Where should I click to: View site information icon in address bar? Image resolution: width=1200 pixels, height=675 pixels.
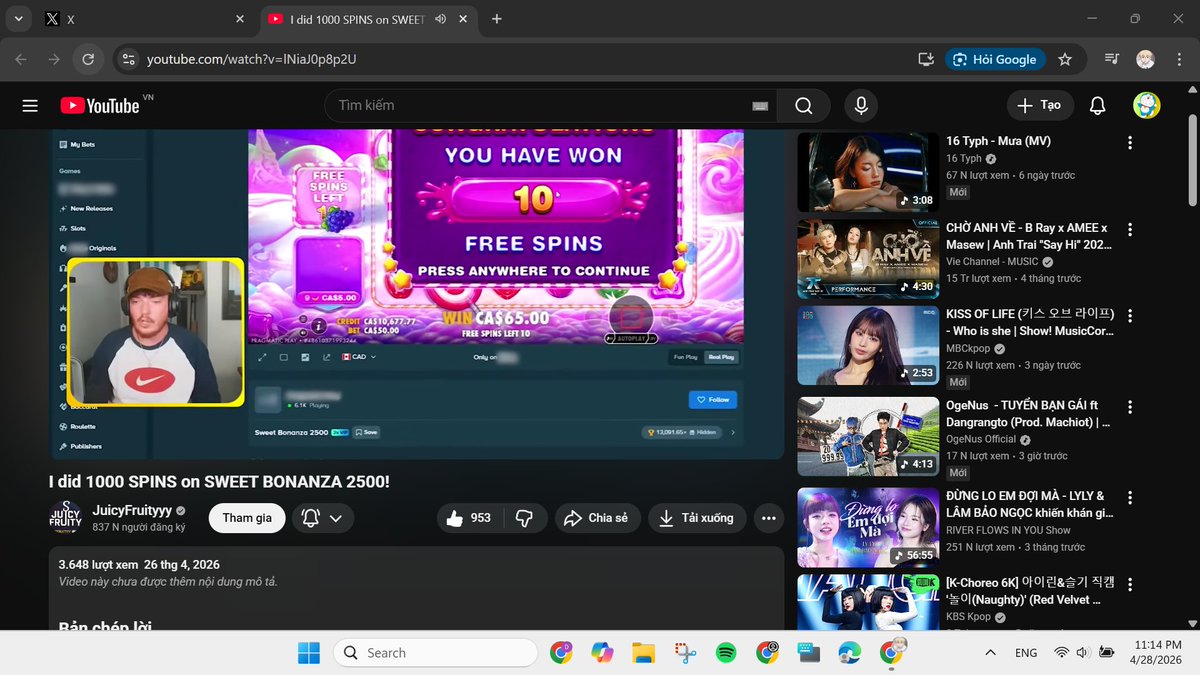(x=127, y=59)
